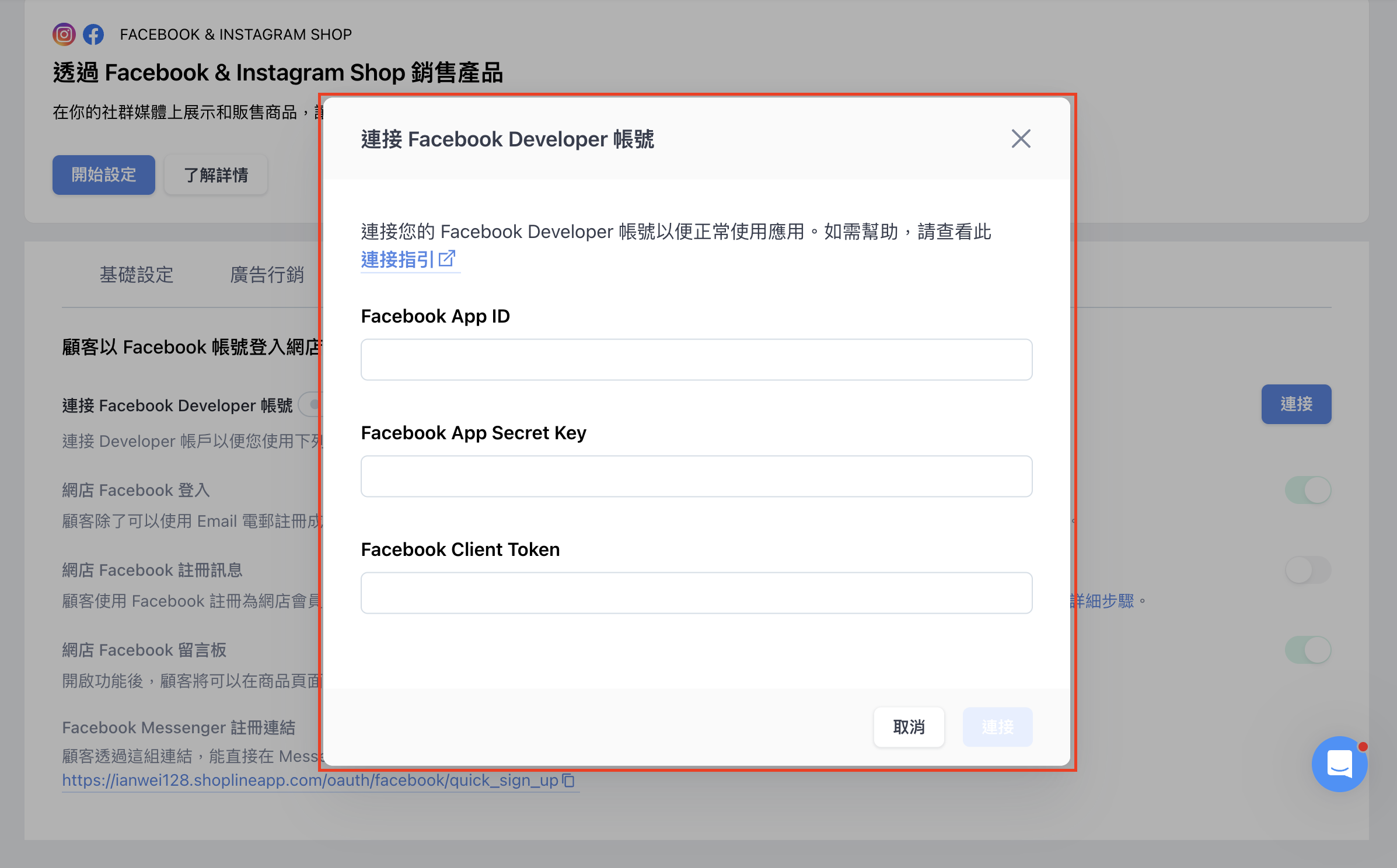Toggle 網店 Facebook 留言板 switch

(1308, 650)
